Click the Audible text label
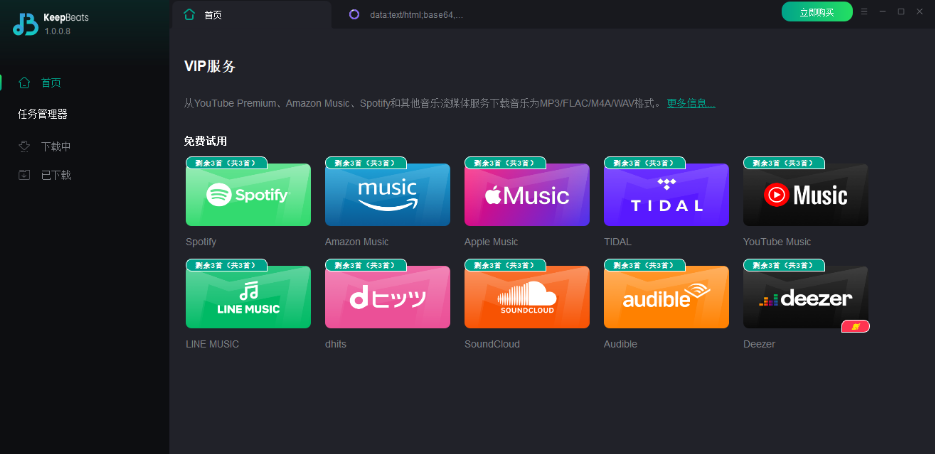935x454 pixels. click(x=621, y=344)
